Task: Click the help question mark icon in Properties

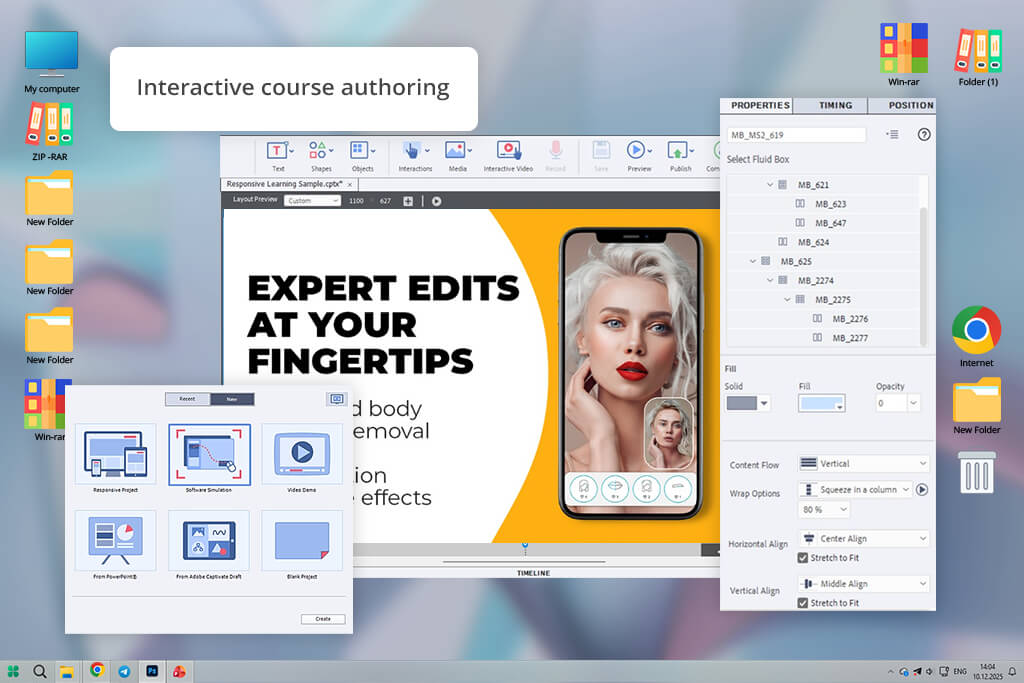Action: point(923,135)
